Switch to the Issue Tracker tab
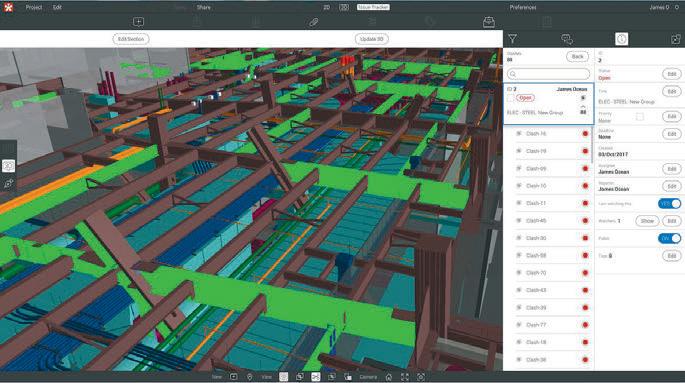Viewport: 685px width, 383px height. click(x=373, y=7)
